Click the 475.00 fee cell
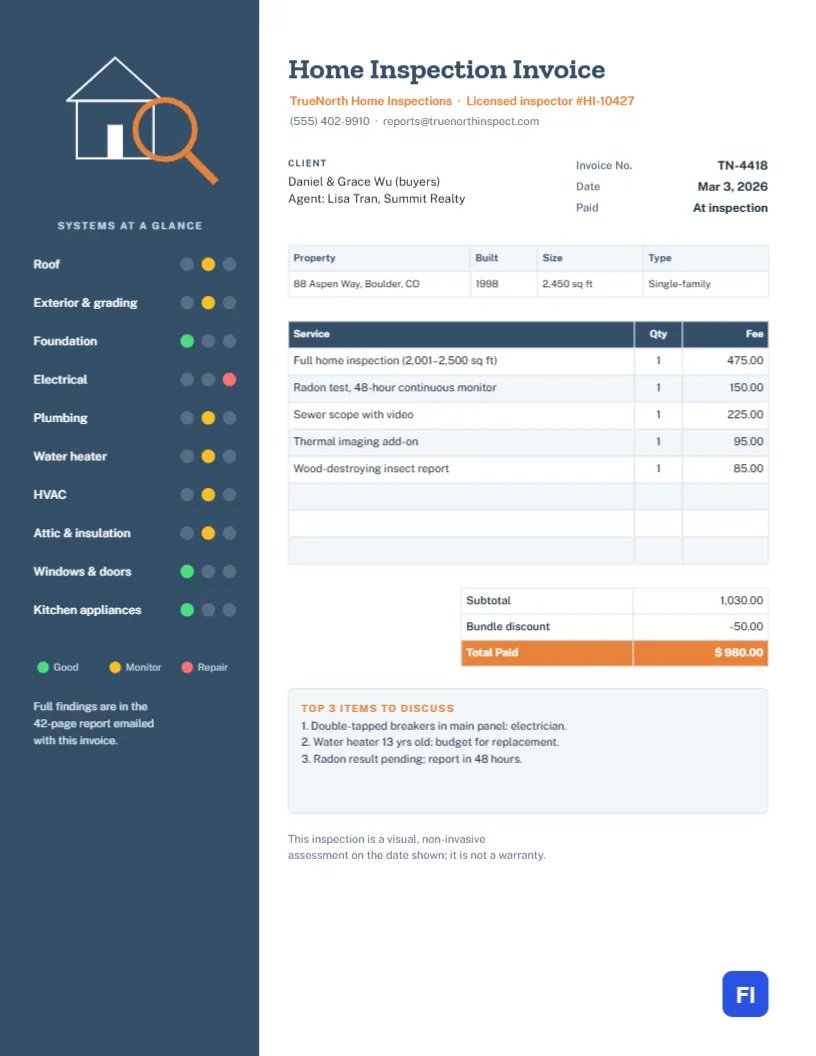816x1056 pixels. pyautogui.click(x=725, y=361)
